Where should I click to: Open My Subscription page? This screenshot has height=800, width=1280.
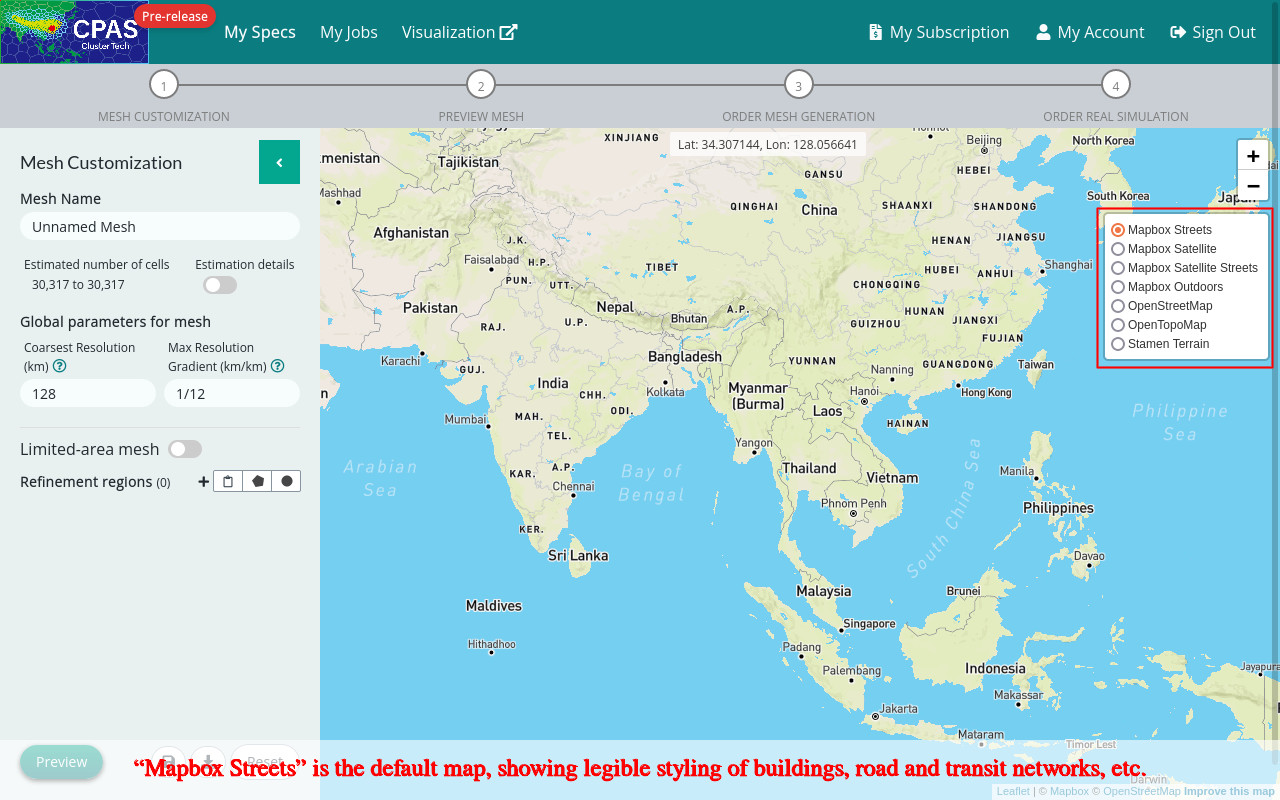939,32
